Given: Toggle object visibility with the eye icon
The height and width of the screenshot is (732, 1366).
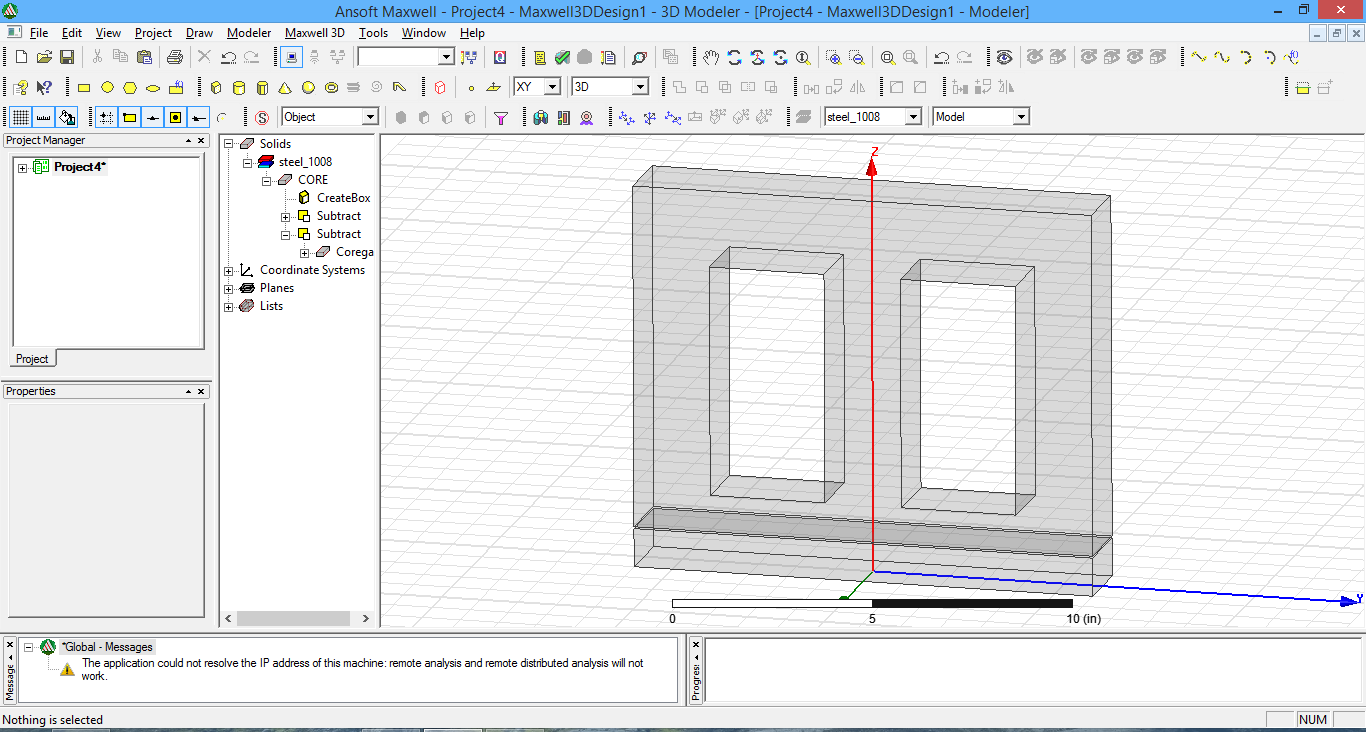Looking at the screenshot, I should pos(1004,57).
